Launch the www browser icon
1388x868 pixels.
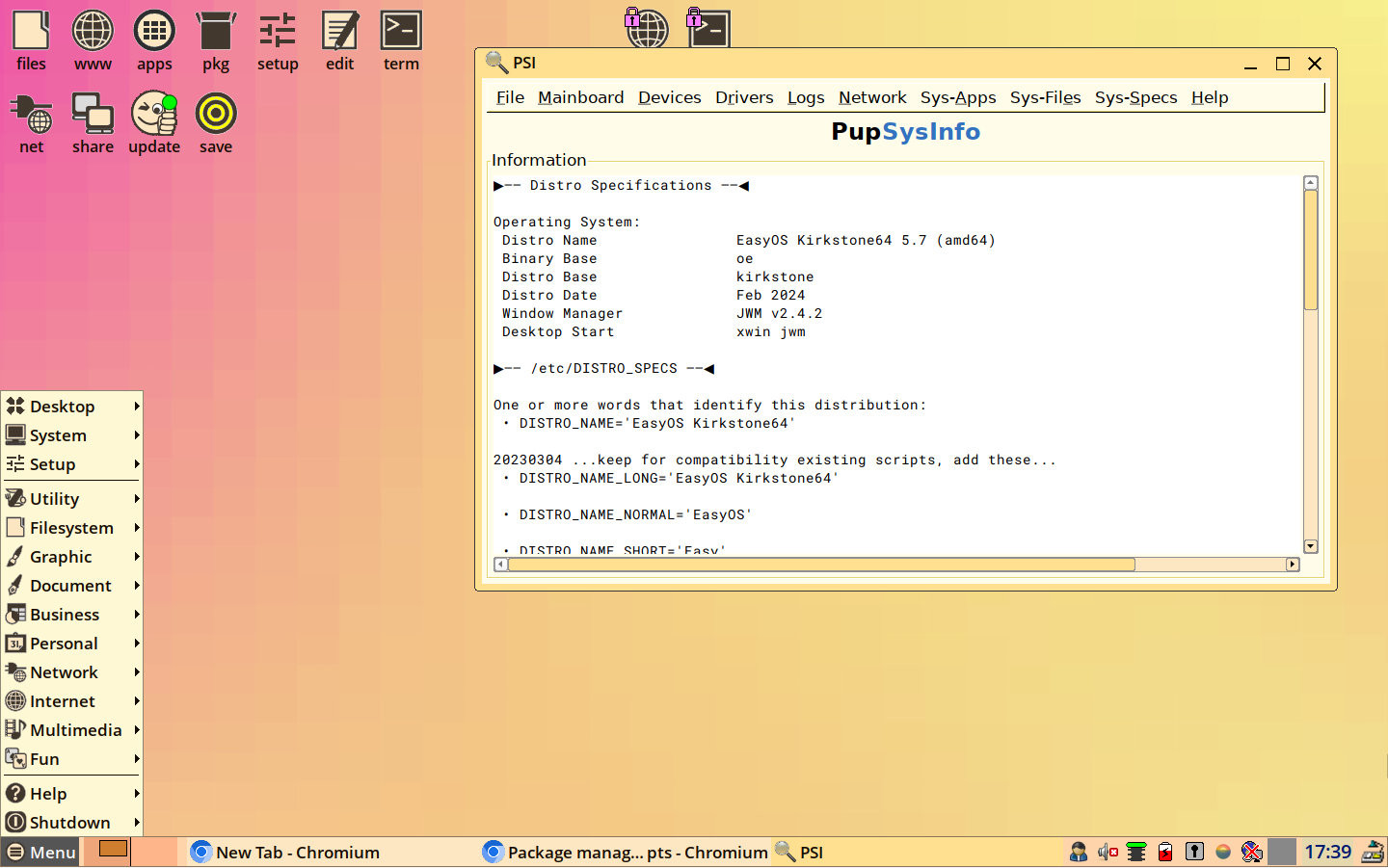click(x=93, y=40)
